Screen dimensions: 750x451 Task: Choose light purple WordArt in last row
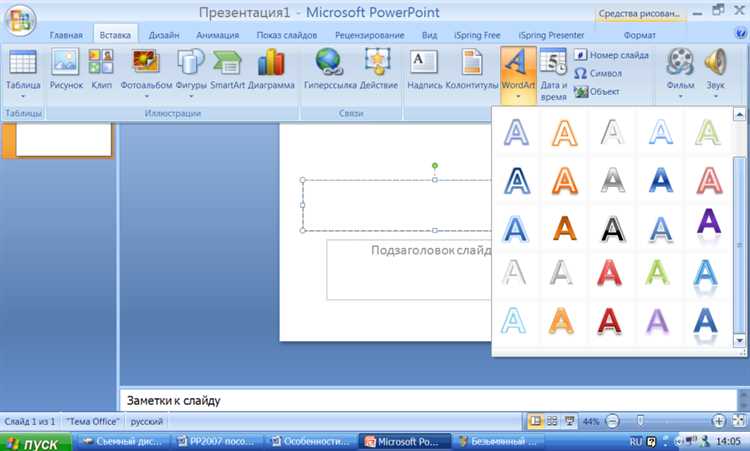(x=657, y=321)
